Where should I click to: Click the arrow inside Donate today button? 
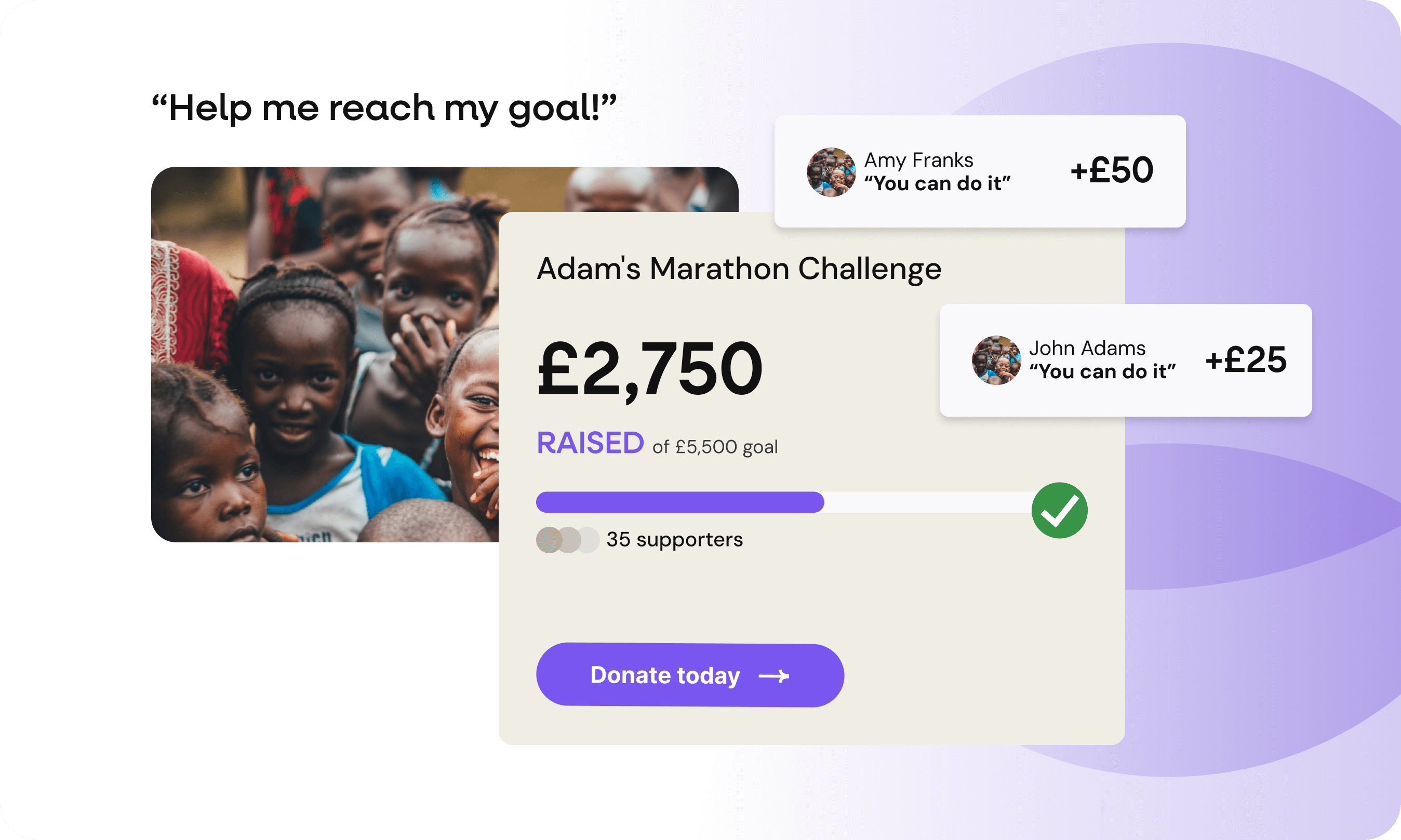pyautogui.click(x=773, y=676)
